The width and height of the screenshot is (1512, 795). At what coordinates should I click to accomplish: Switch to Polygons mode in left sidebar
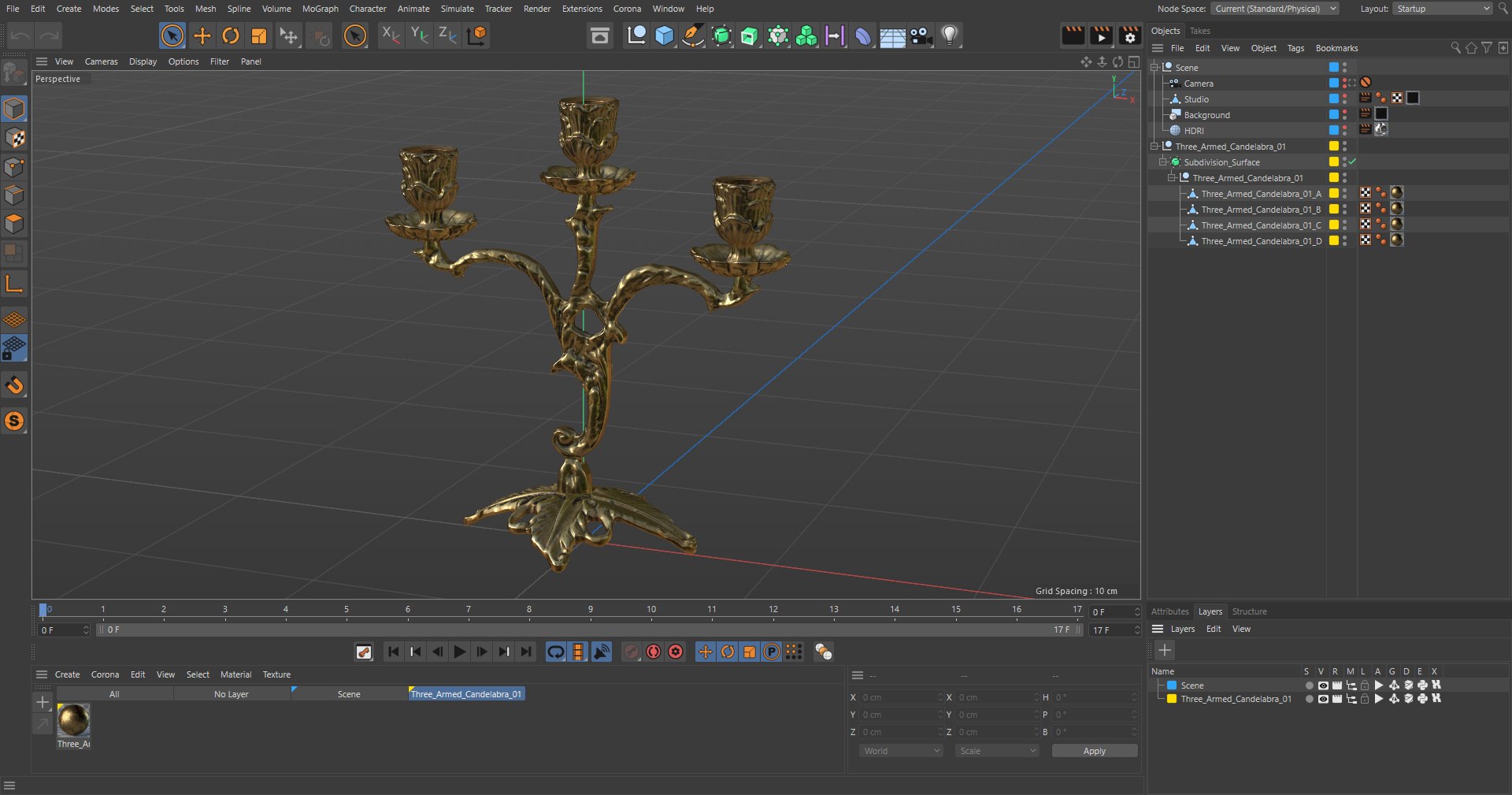14,224
